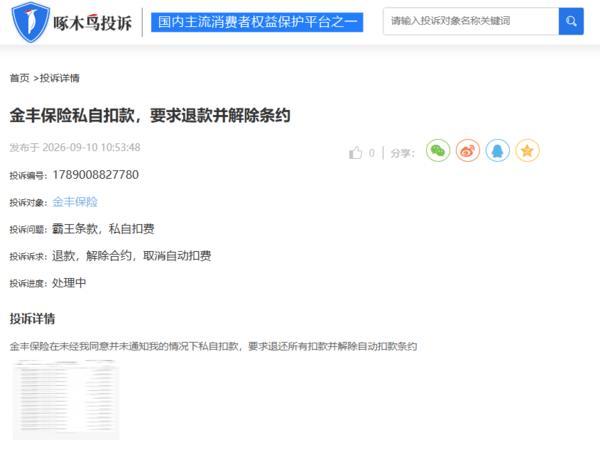
Task: Open the blurred evidence image thumbnail
Action: tap(66, 400)
